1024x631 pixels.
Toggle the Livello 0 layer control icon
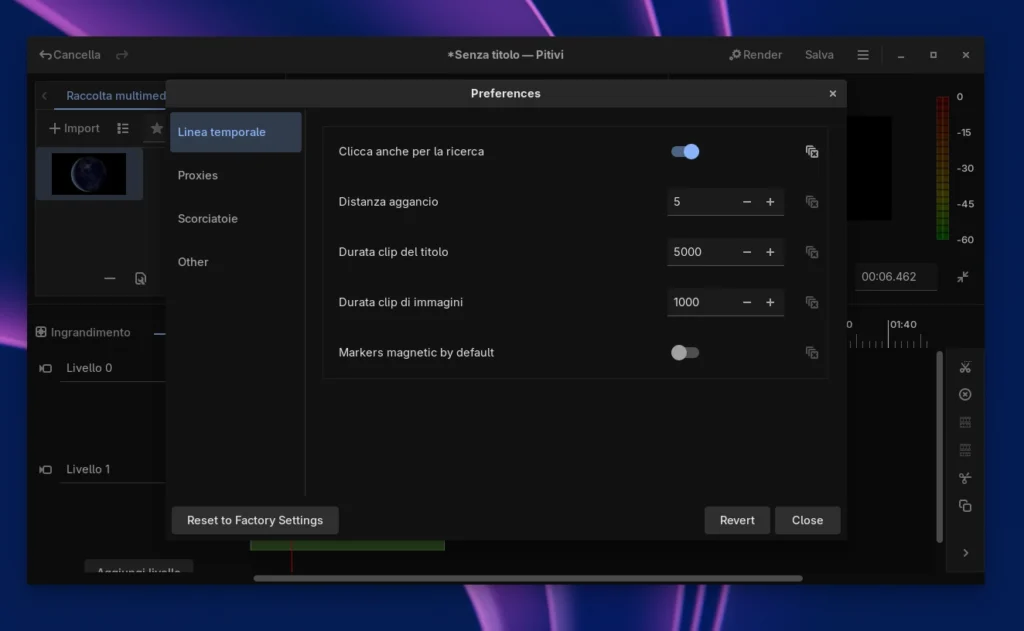pyautogui.click(x=45, y=369)
